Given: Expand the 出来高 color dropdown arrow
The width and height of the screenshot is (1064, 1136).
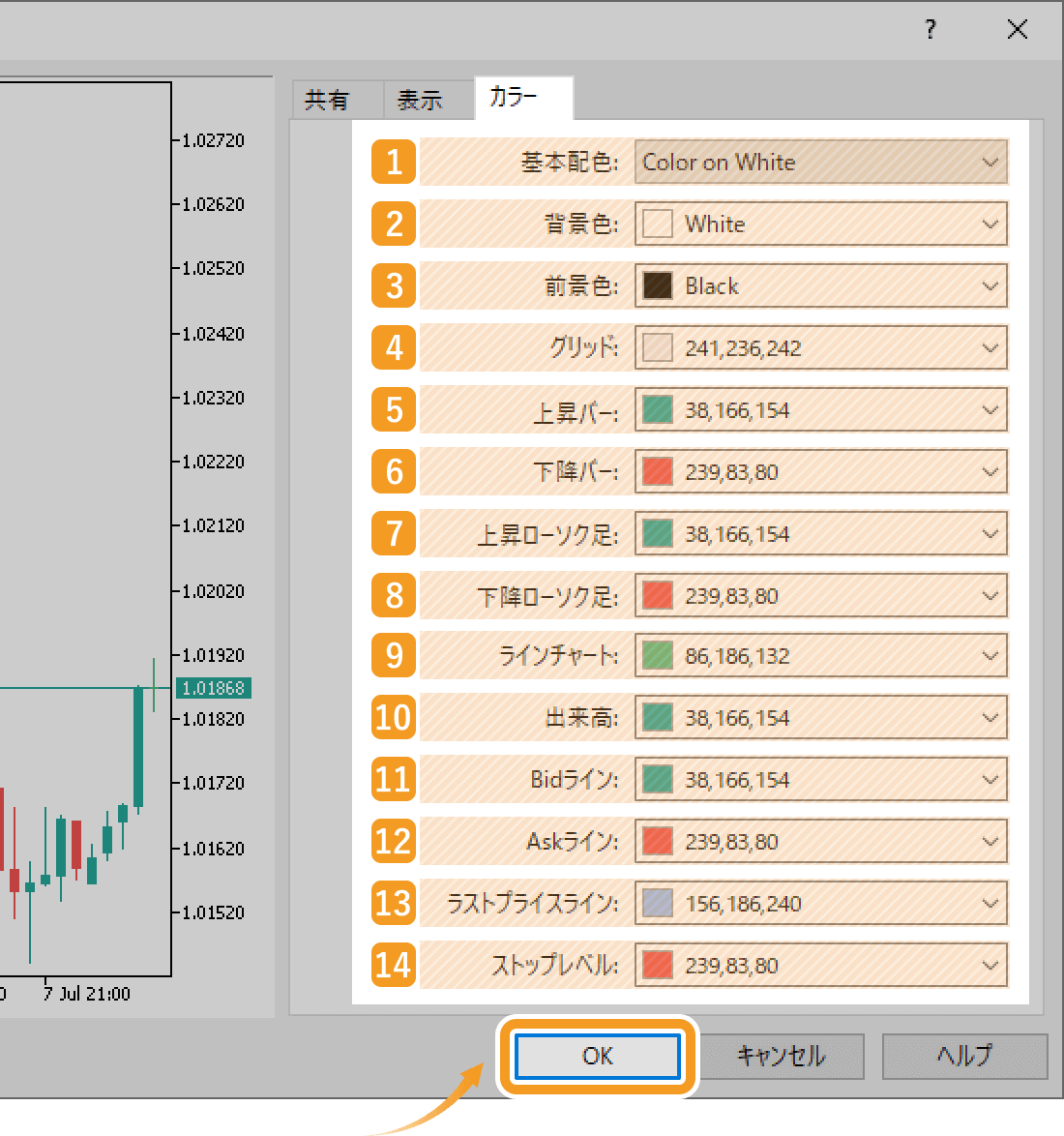Looking at the screenshot, I should click(x=990, y=717).
